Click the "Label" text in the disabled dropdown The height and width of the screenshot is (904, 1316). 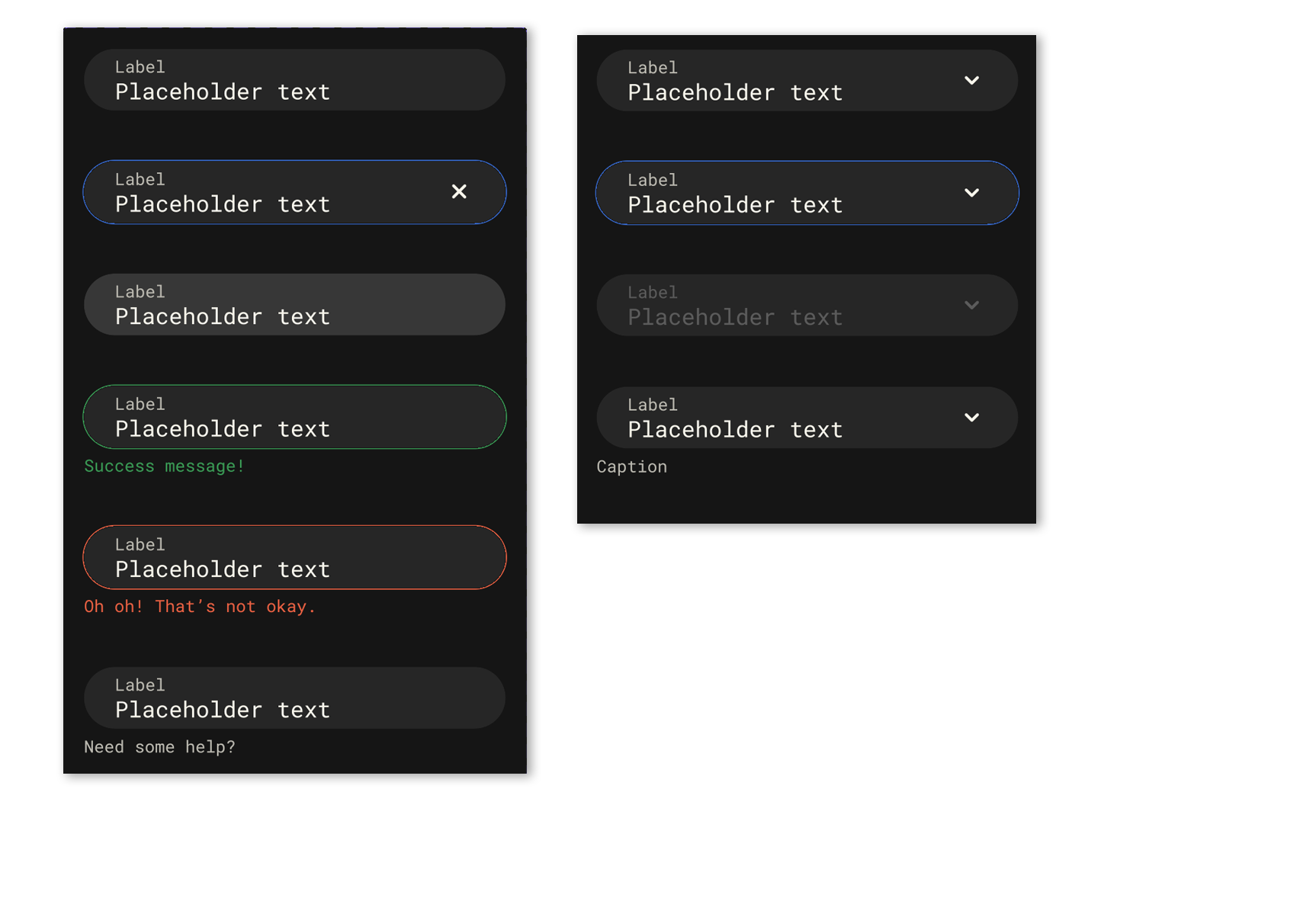coord(653,293)
